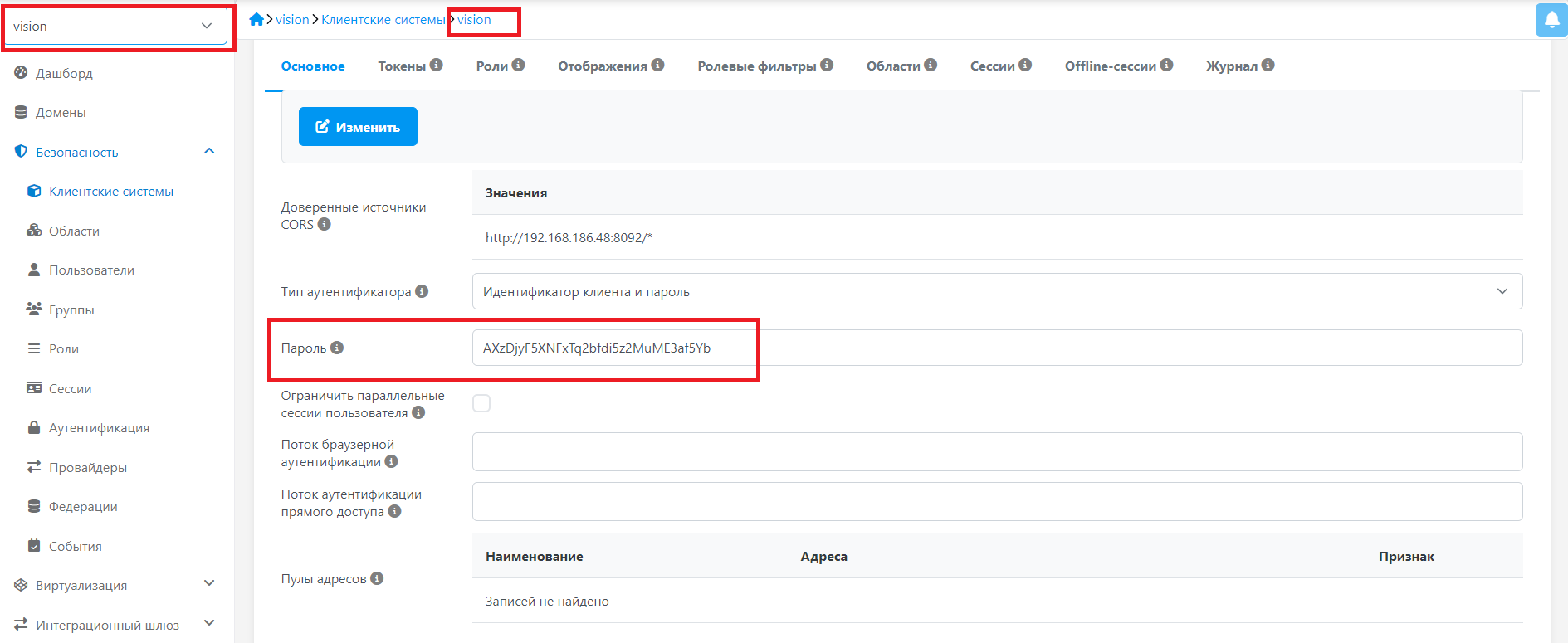Screen dimensions: 1568x643
Task: Switch to the Роли tab
Action: point(491,66)
